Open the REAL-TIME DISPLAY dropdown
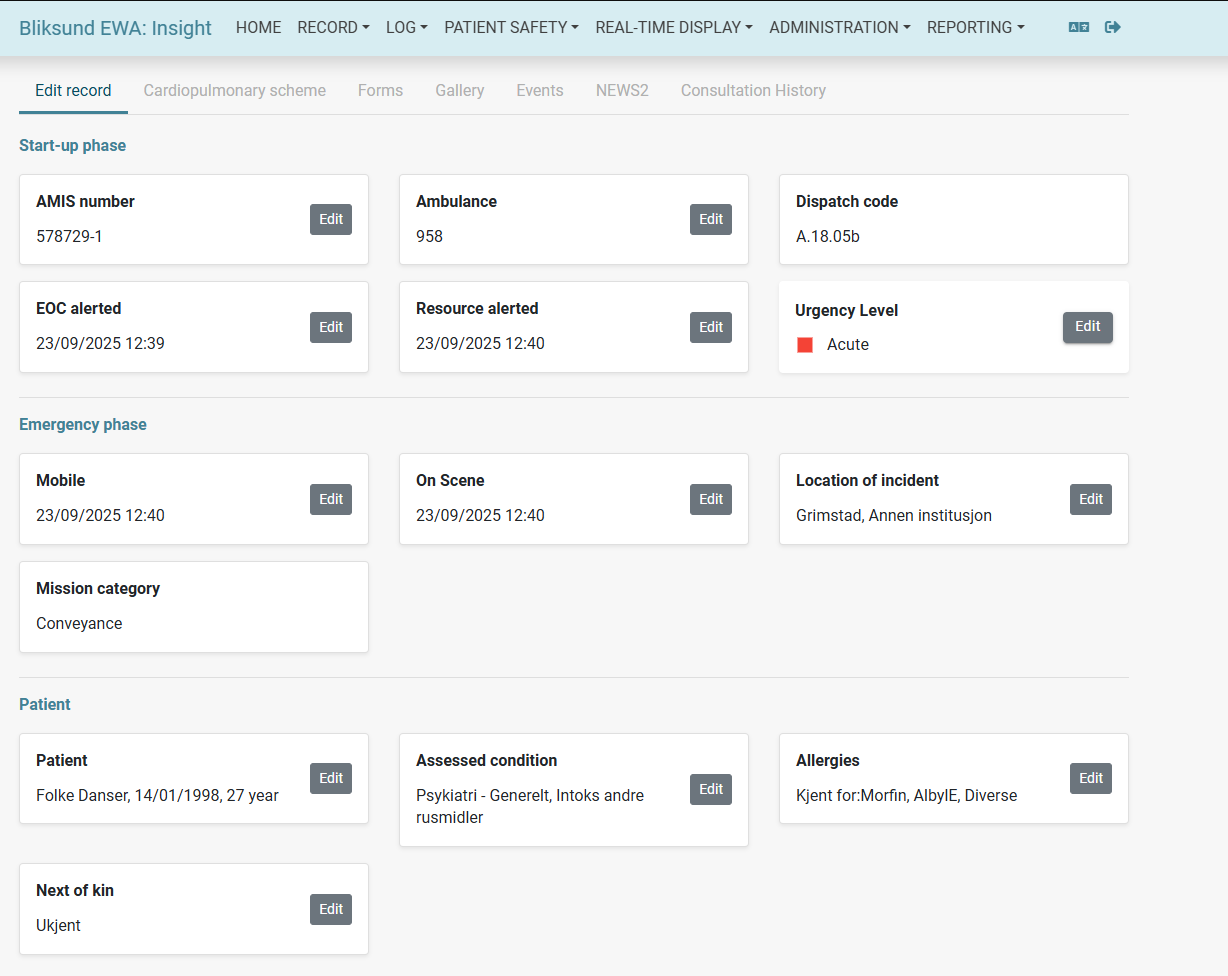Image resolution: width=1228 pixels, height=976 pixels. (673, 27)
